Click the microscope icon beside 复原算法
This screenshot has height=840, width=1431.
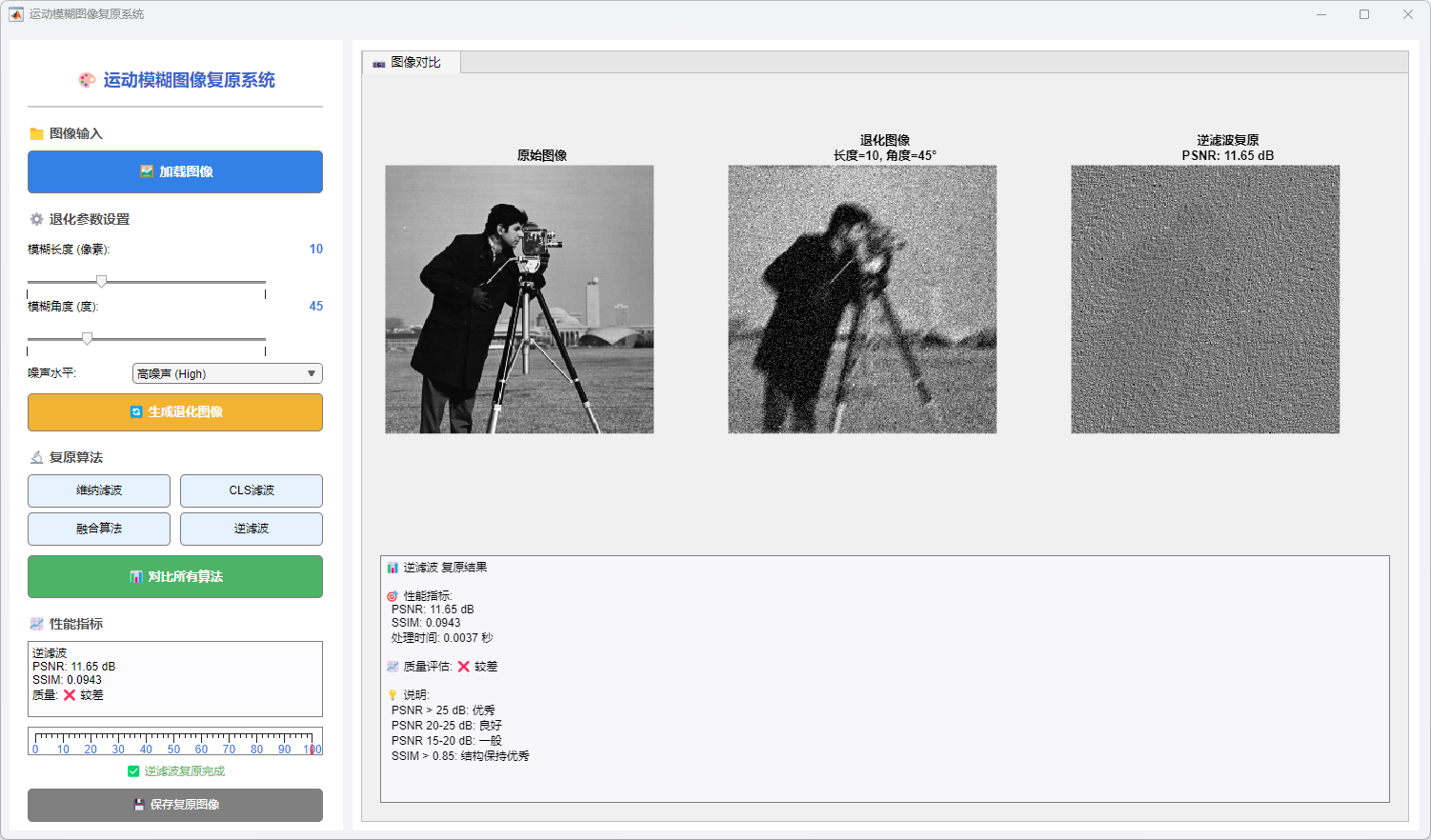[x=36, y=457]
